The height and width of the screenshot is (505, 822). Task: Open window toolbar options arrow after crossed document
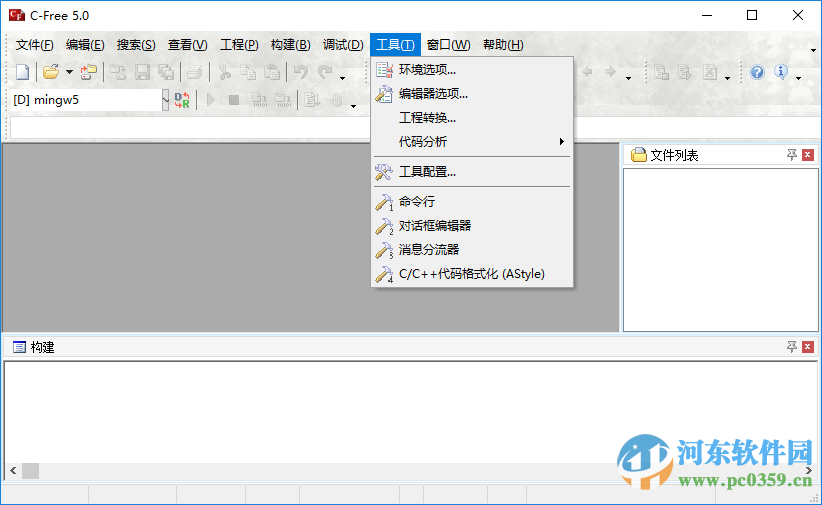(727, 78)
